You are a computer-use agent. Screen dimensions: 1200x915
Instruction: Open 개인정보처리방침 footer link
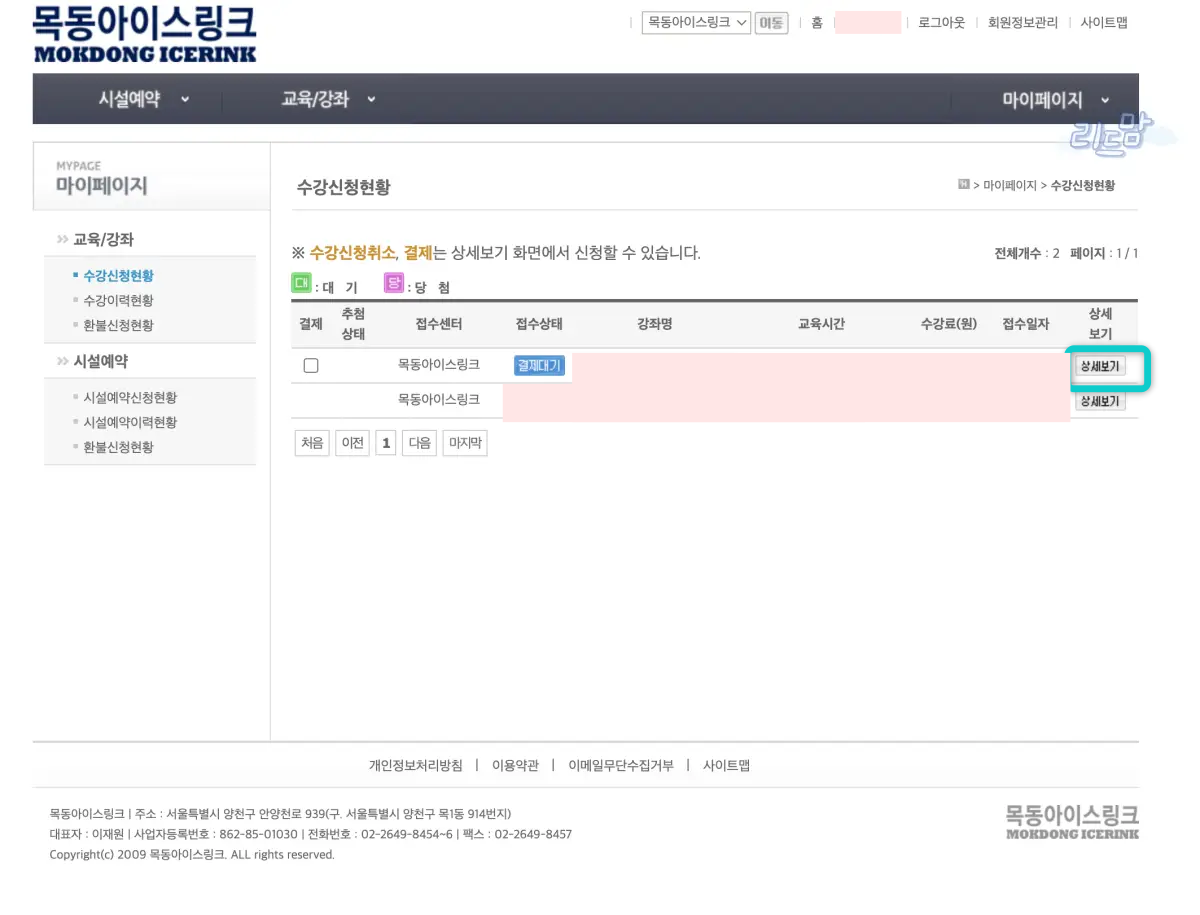pyautogui.click(x=416, y=765)
